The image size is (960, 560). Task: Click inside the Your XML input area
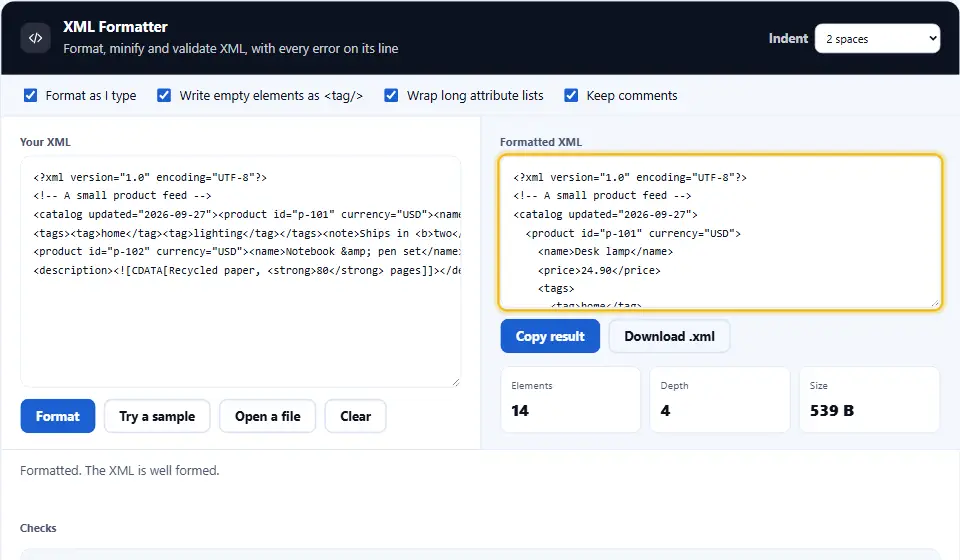241,272
